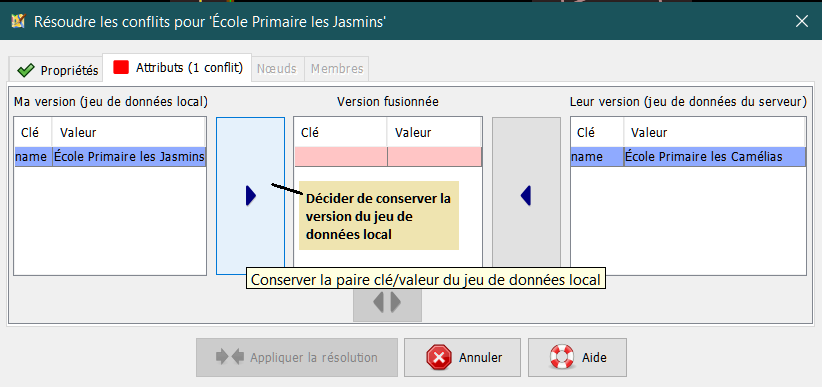Image resolution: width=822 pixels, height=387 pixels.
Task: Click the Valeur header in Version fusionnée table
Action: [435, 132]
